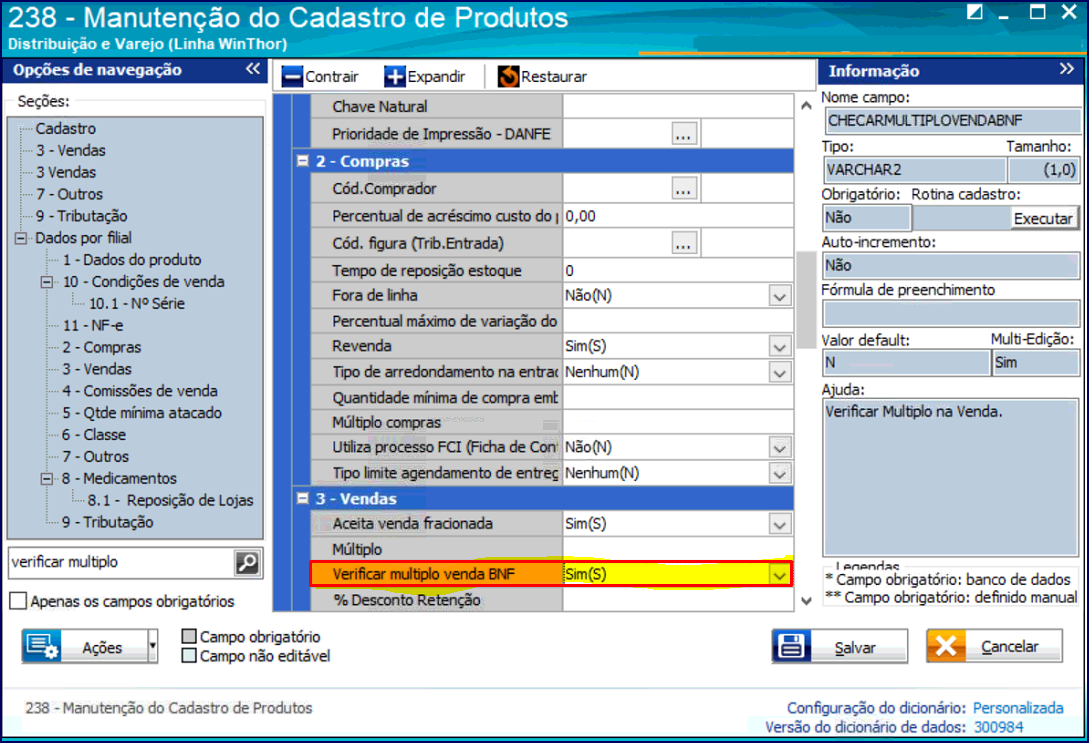Click the % Desconto Retenção value field

677,600
